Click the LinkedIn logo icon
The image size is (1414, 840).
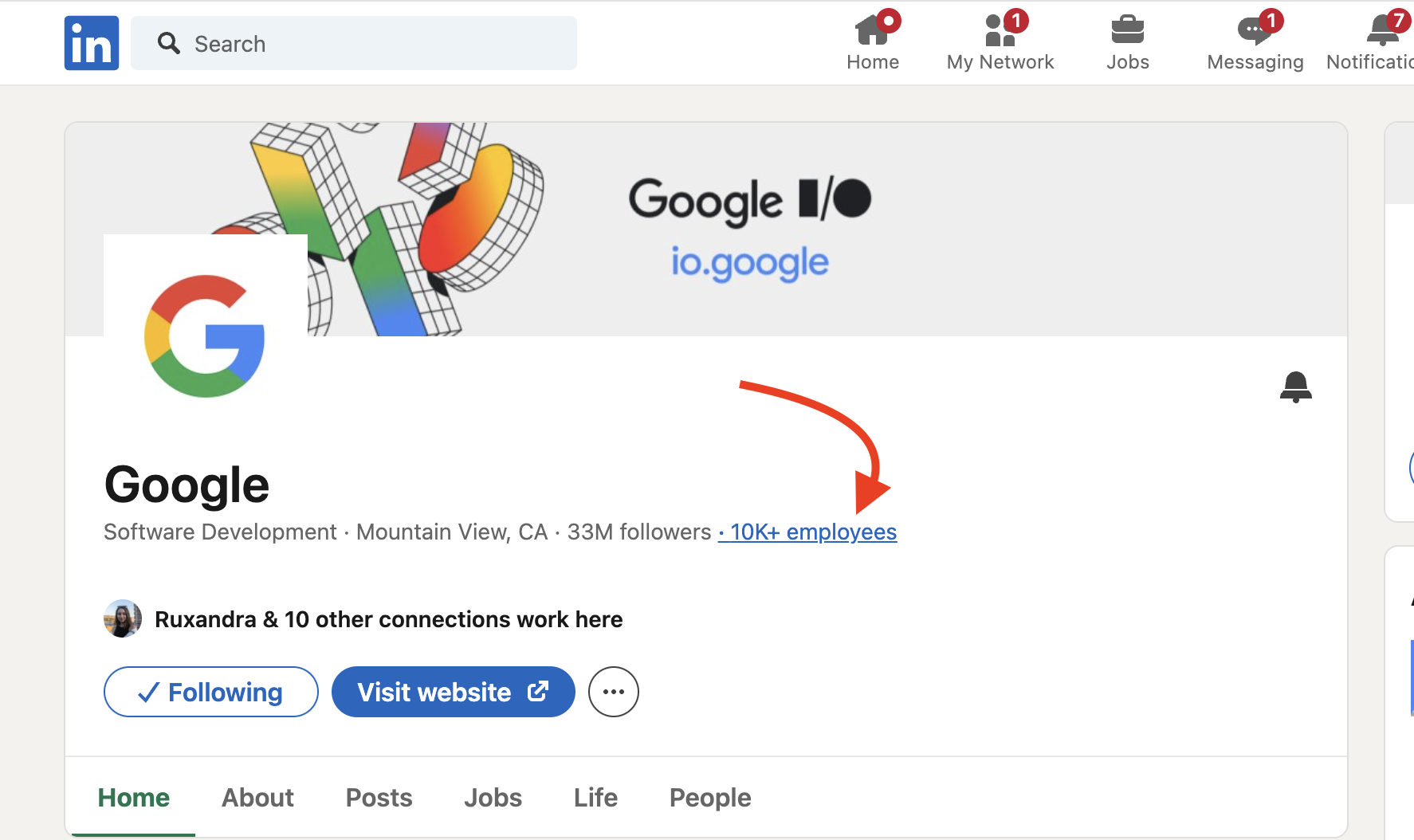pyautogui.click(x=92, y=43)
